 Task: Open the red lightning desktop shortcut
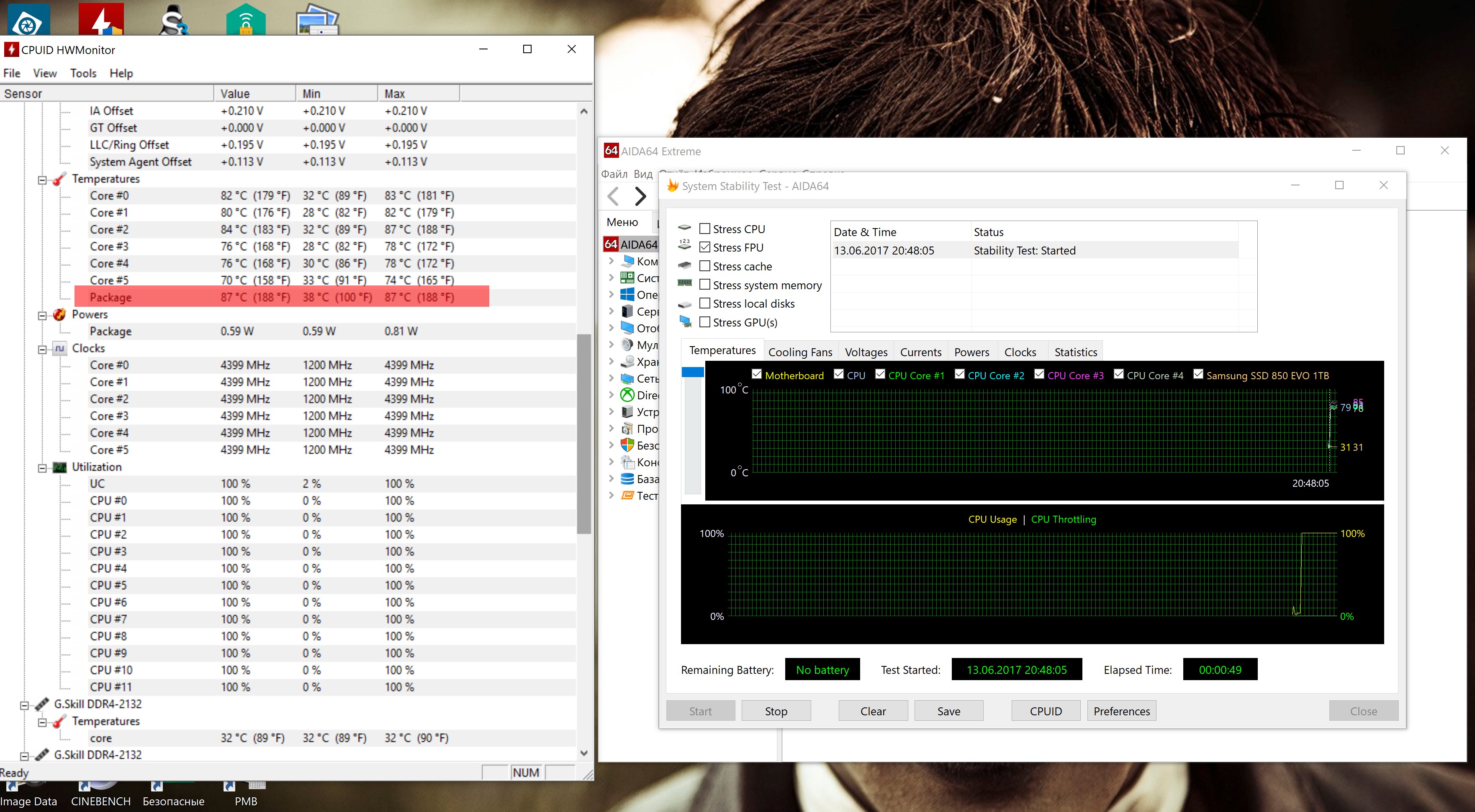pyautogui.click(x=101, y=18)
